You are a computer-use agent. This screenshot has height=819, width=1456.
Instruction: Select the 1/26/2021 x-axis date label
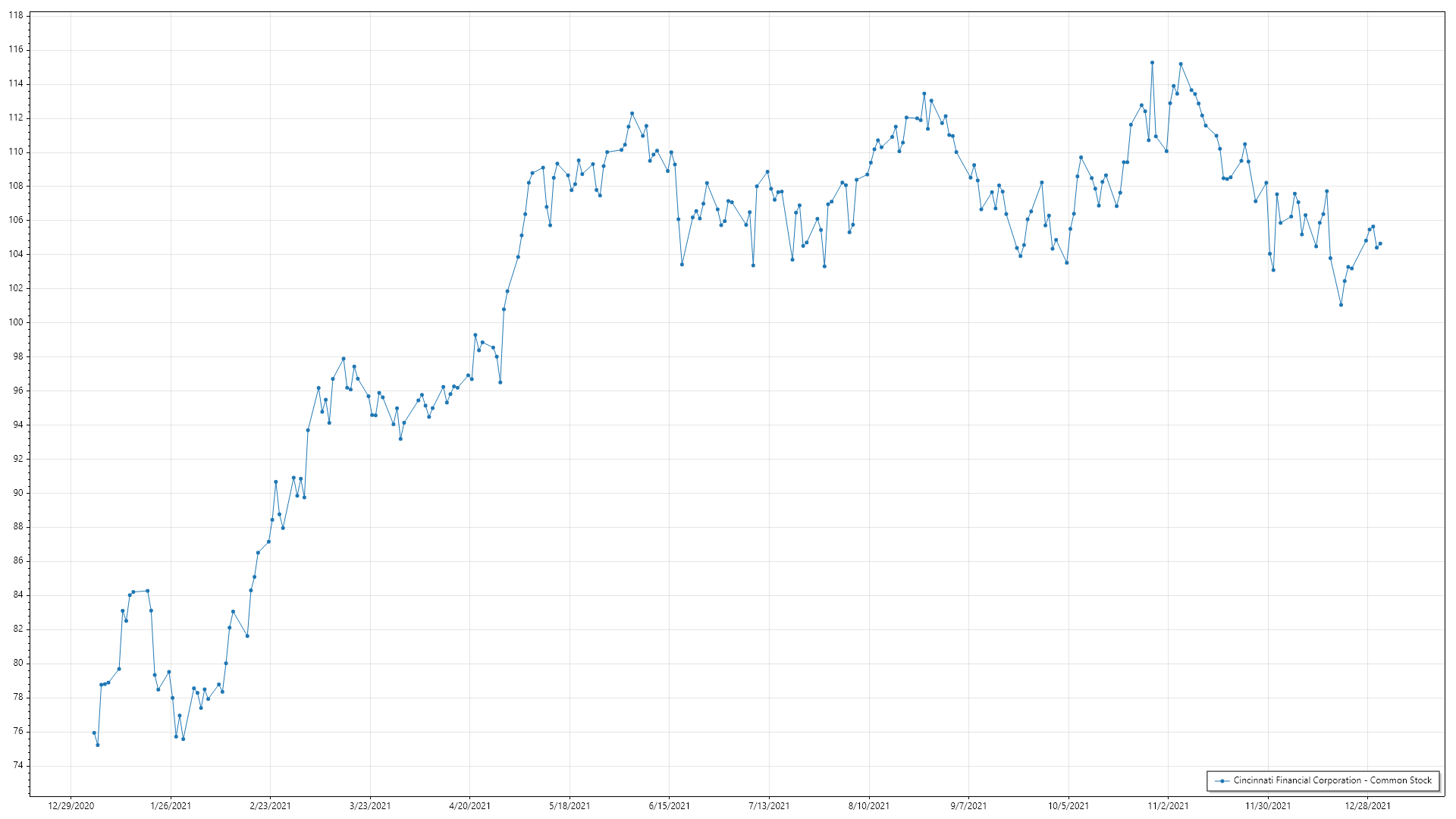[171, 806]
